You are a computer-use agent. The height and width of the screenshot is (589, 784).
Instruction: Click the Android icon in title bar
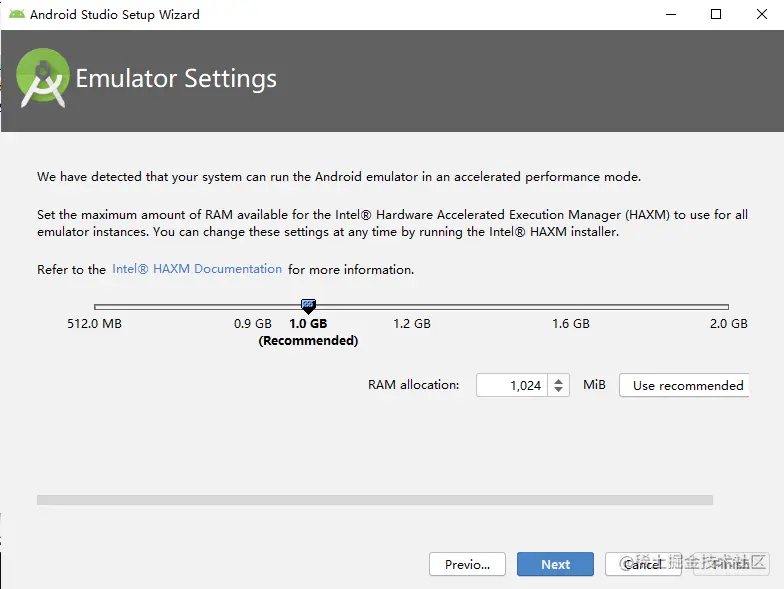pos(16,14)
